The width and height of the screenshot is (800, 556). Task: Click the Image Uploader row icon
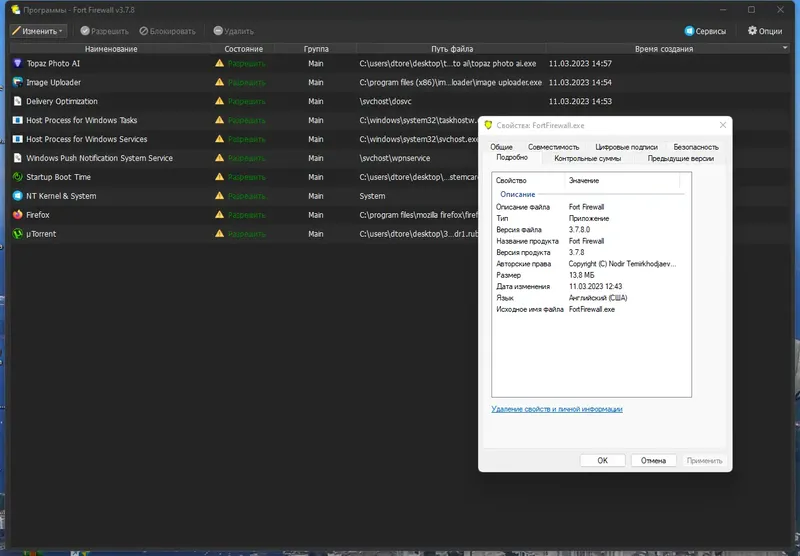point(17,82)
